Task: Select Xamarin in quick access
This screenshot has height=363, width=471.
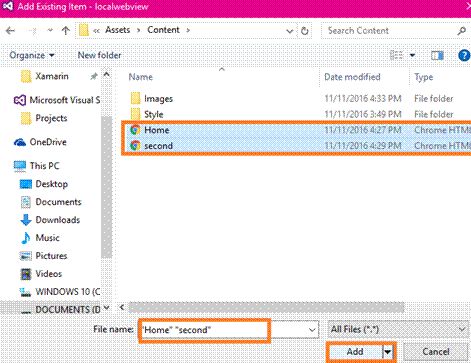Action: click(x=52, y=76)
